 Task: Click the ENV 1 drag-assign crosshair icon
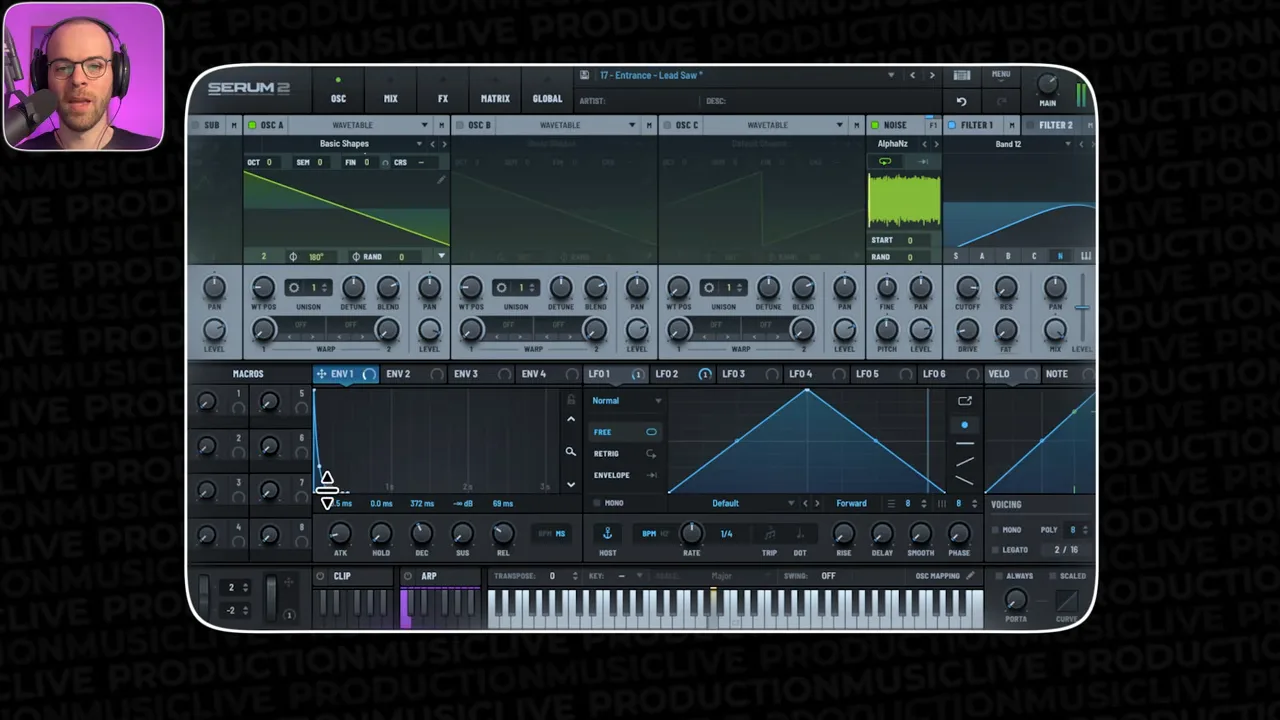point(321,374)
